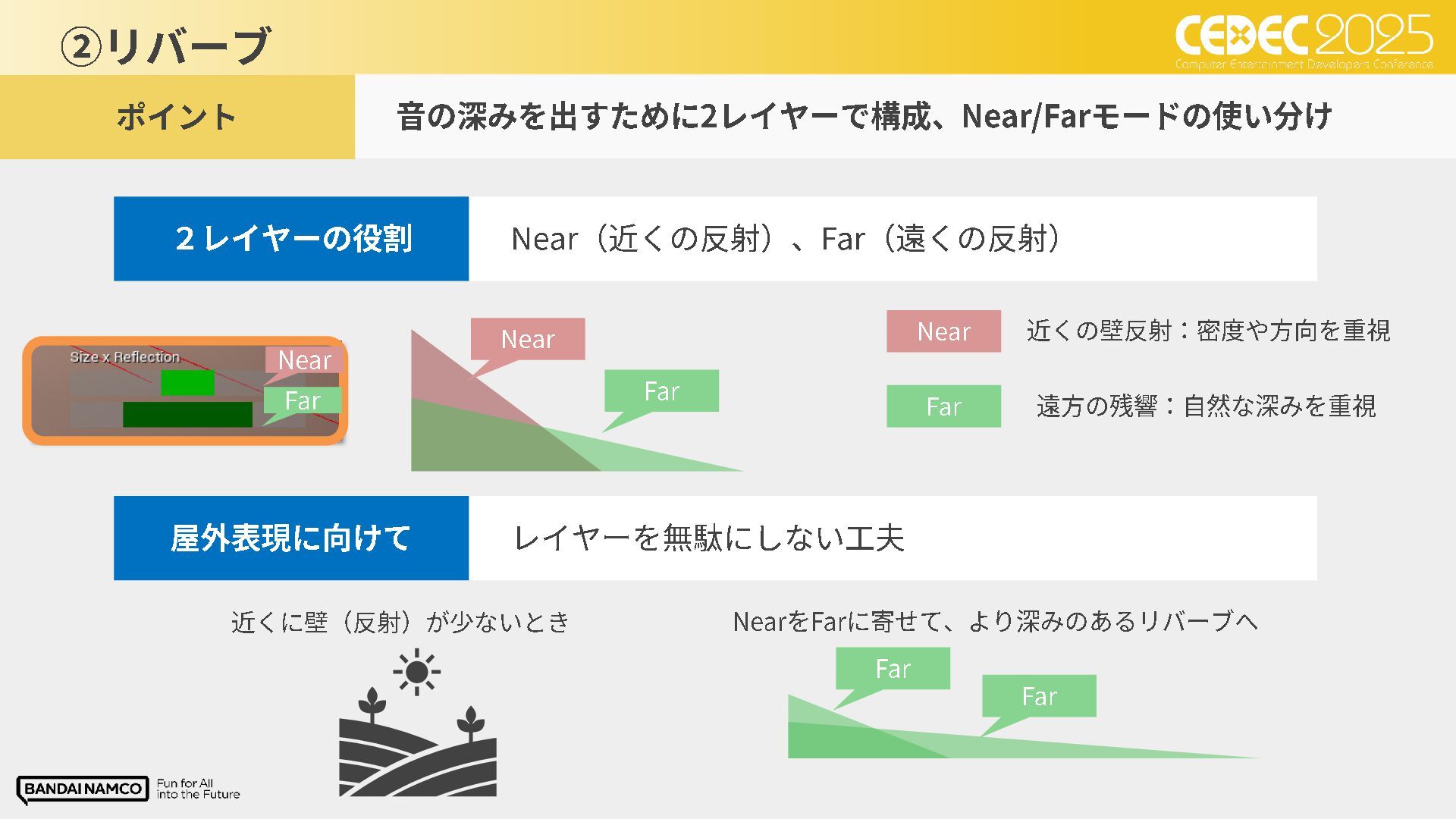Click the right Far callout in bottom graph
This screenshot has height=819, width=1456.
coord(1039,696)
